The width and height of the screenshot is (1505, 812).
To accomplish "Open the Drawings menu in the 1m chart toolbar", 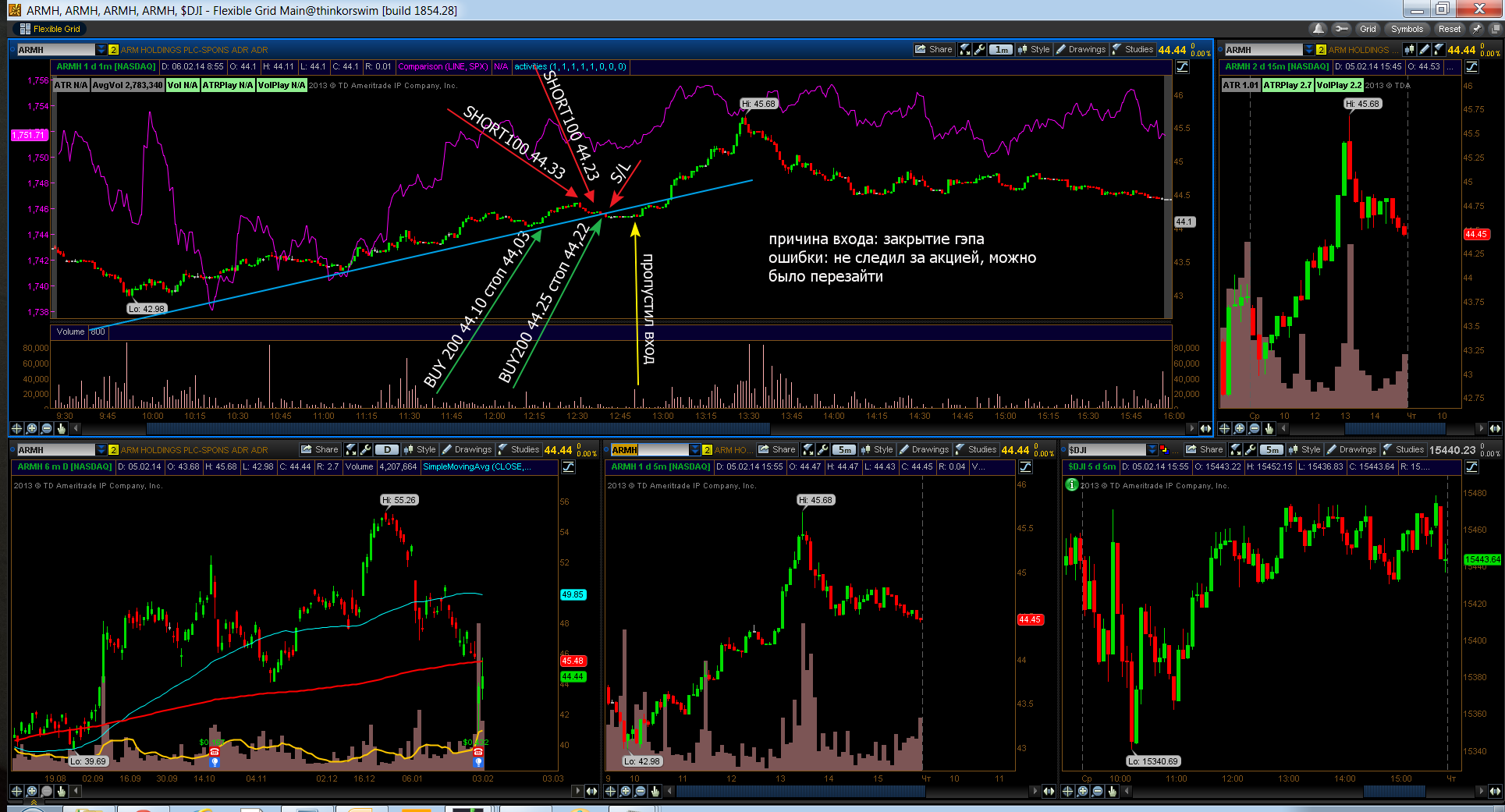I will (1081, 49).
